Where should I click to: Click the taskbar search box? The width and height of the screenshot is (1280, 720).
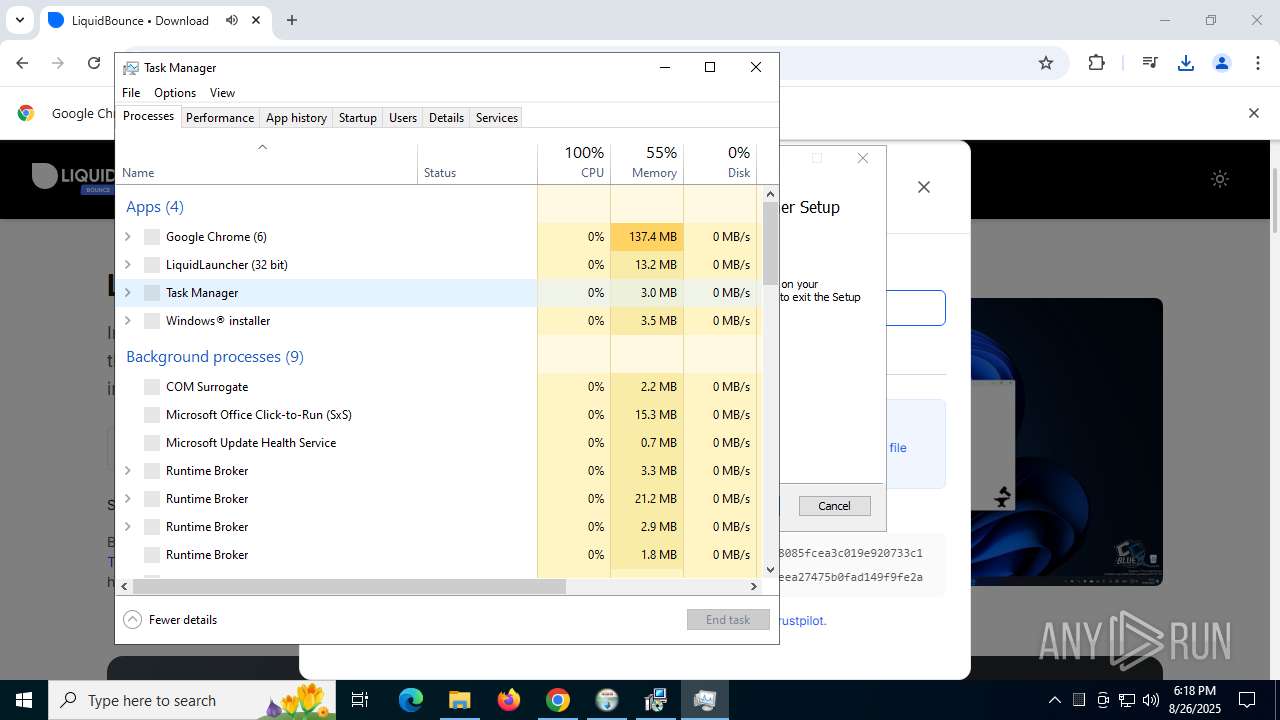[193, 700]
